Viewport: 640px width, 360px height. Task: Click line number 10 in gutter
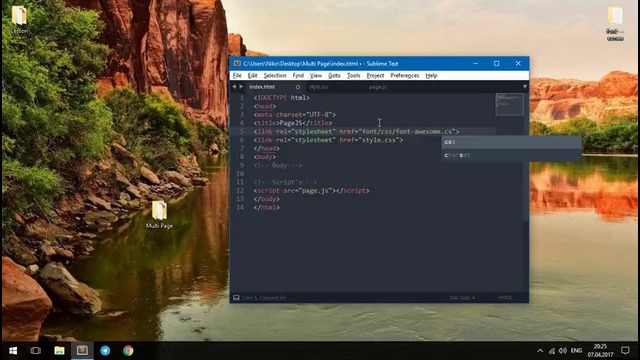click(x=240, y=173)
